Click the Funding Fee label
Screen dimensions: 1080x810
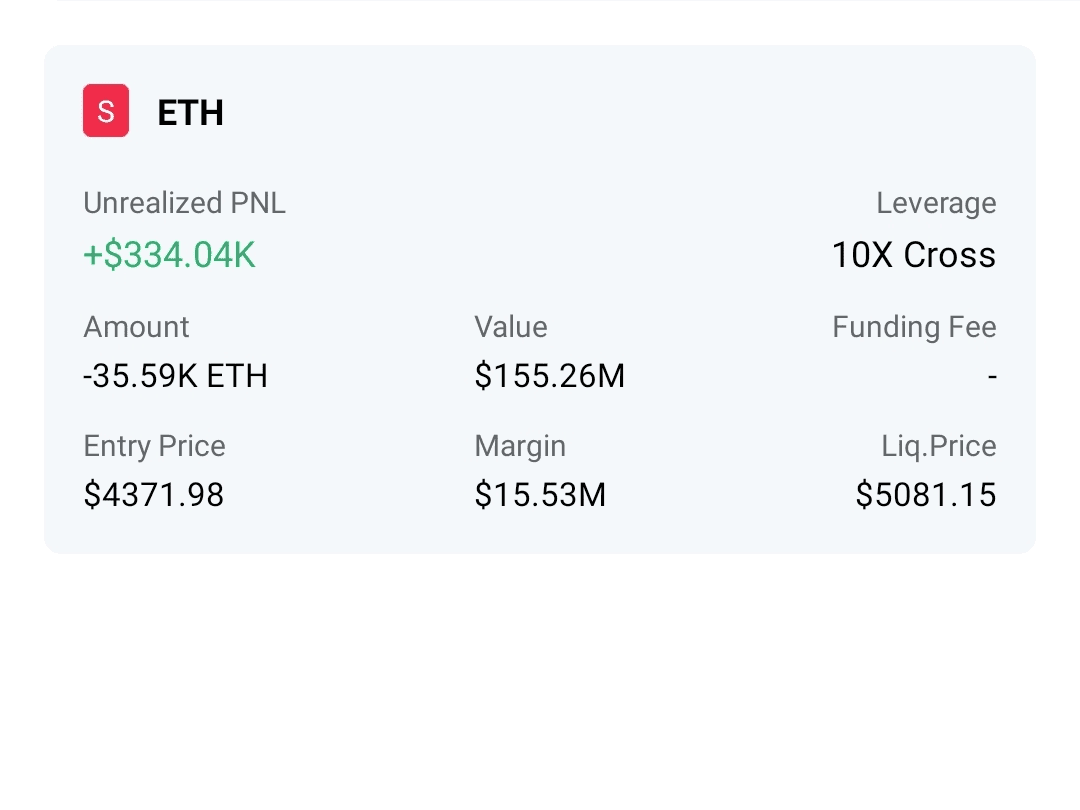914,327
